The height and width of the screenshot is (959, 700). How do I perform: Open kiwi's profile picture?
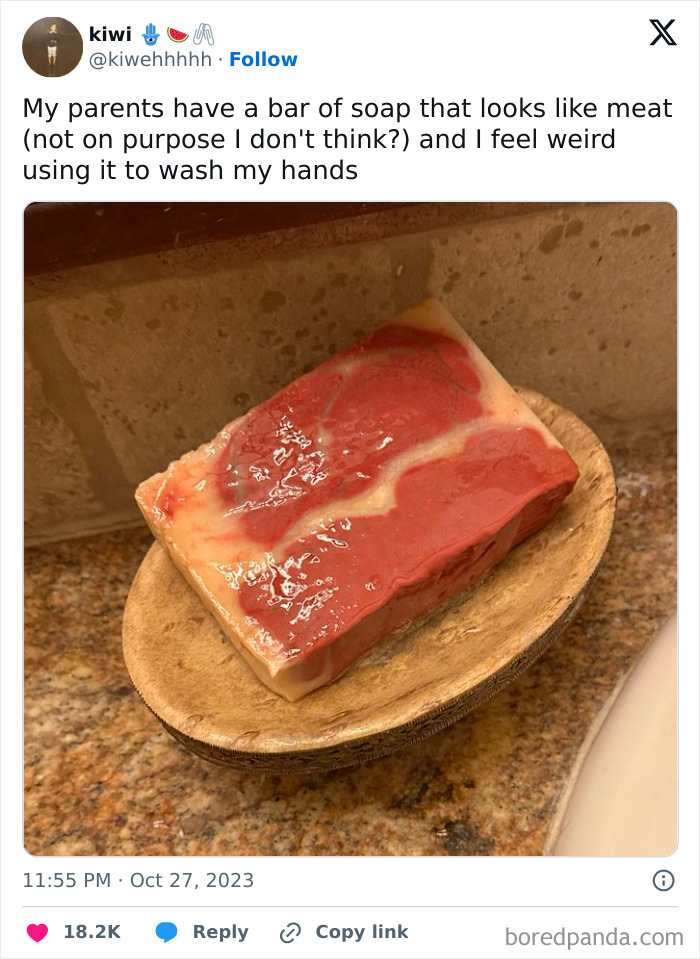51,45
